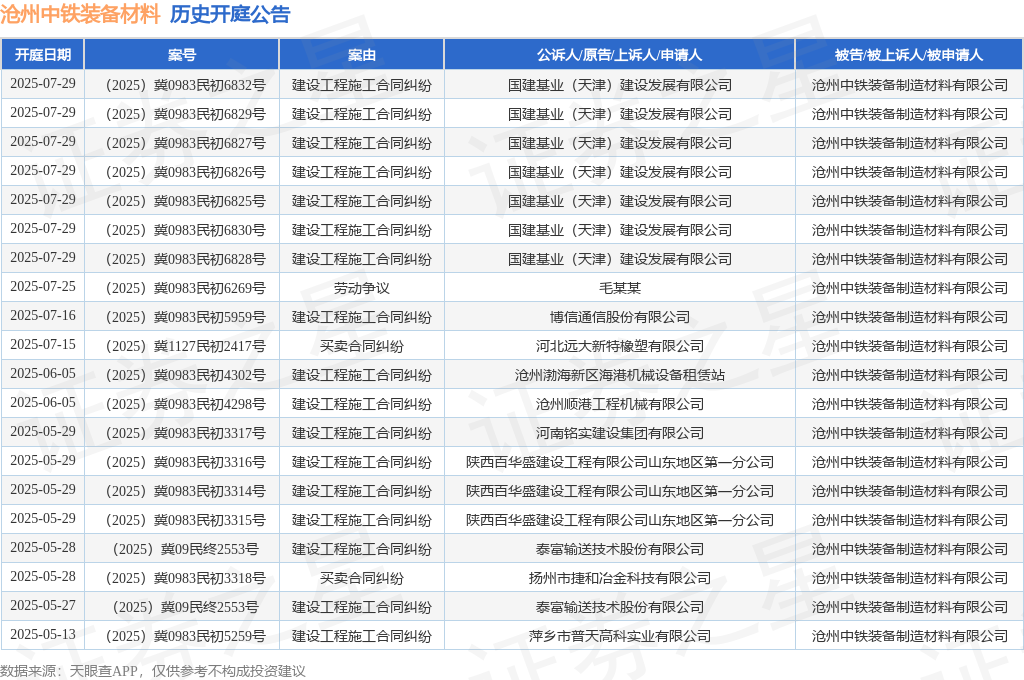The width and height of the screenshot is (1024, 680).
Task: Click the 2025-05-27 date cell
Action: coord(42,606)
